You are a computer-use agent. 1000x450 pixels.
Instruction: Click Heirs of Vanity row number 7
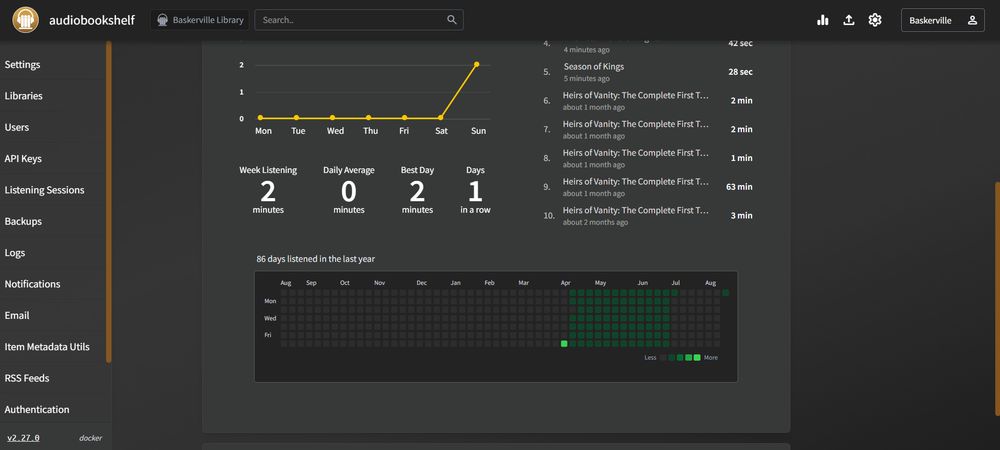click(648, 129)
